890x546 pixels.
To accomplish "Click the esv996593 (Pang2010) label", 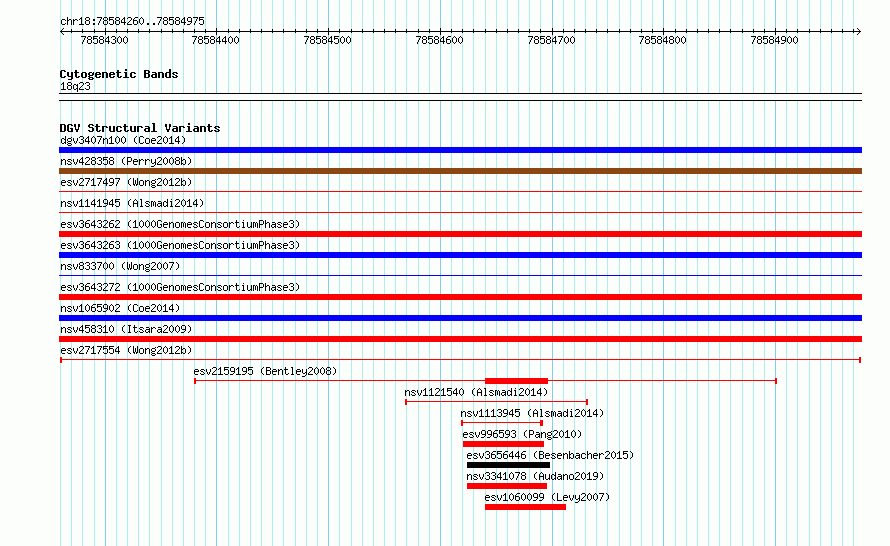I will point(522,434).
